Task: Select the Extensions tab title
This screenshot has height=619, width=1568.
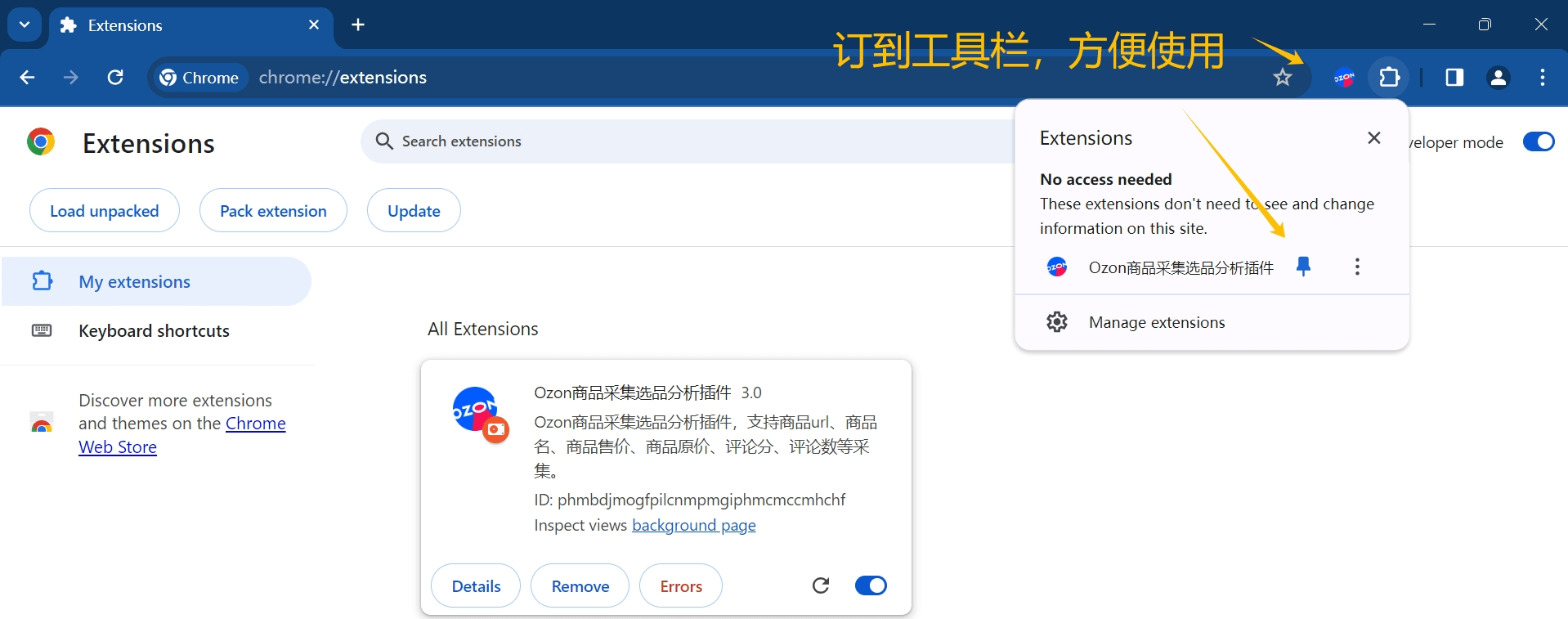Action: (125, 25)
